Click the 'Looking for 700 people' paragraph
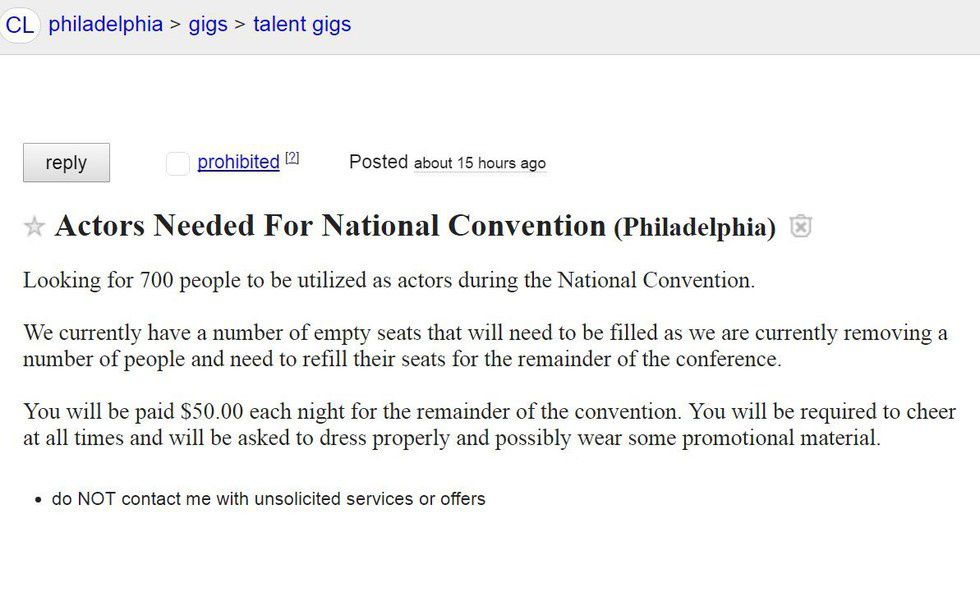The width and height of the screenshot is (980, 615). [388, 280]
